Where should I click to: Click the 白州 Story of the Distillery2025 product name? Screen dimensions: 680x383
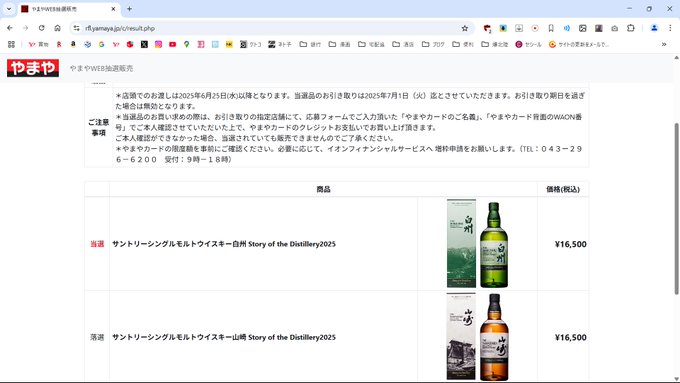pyautogui.click(x=224, y=244)
